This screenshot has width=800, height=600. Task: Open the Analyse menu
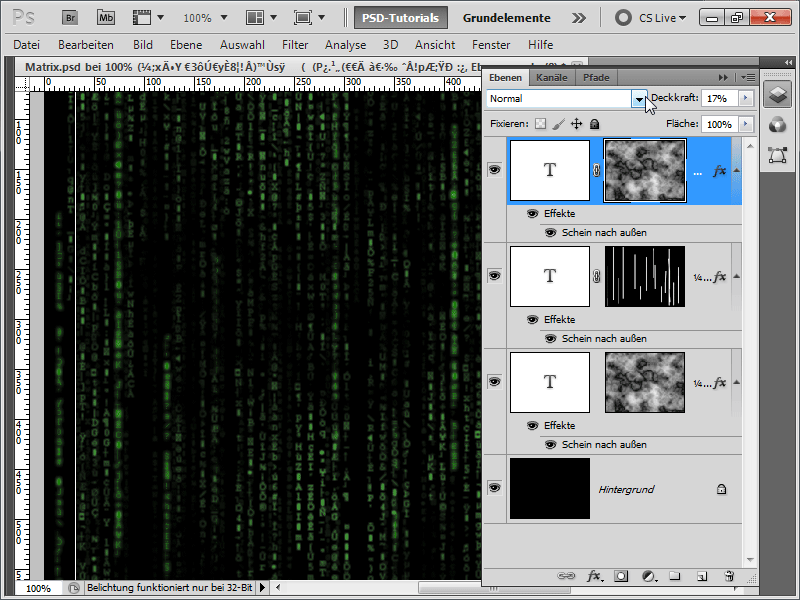pos(345,45)
